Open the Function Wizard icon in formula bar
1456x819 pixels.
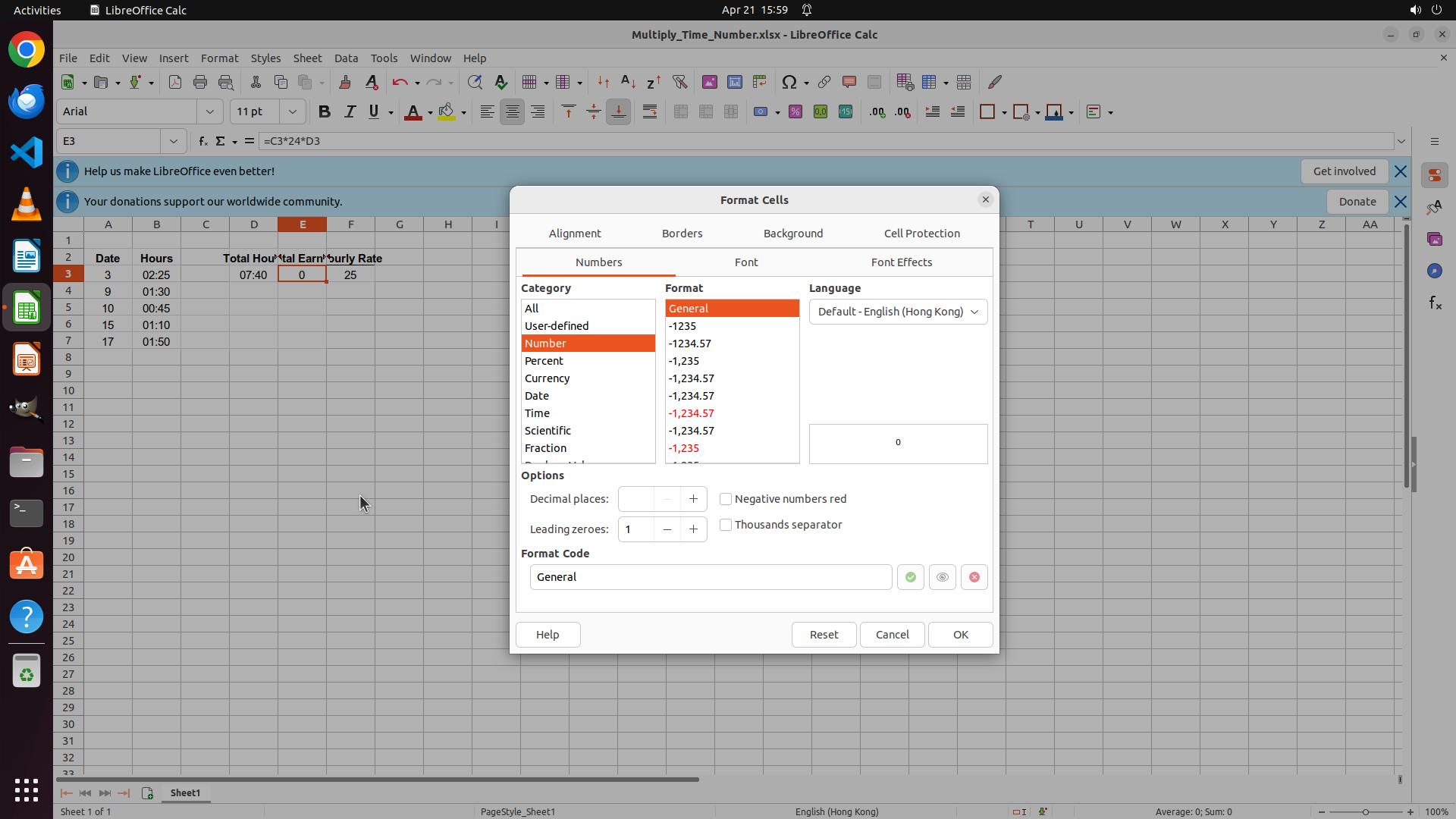[x=202, y=141]
